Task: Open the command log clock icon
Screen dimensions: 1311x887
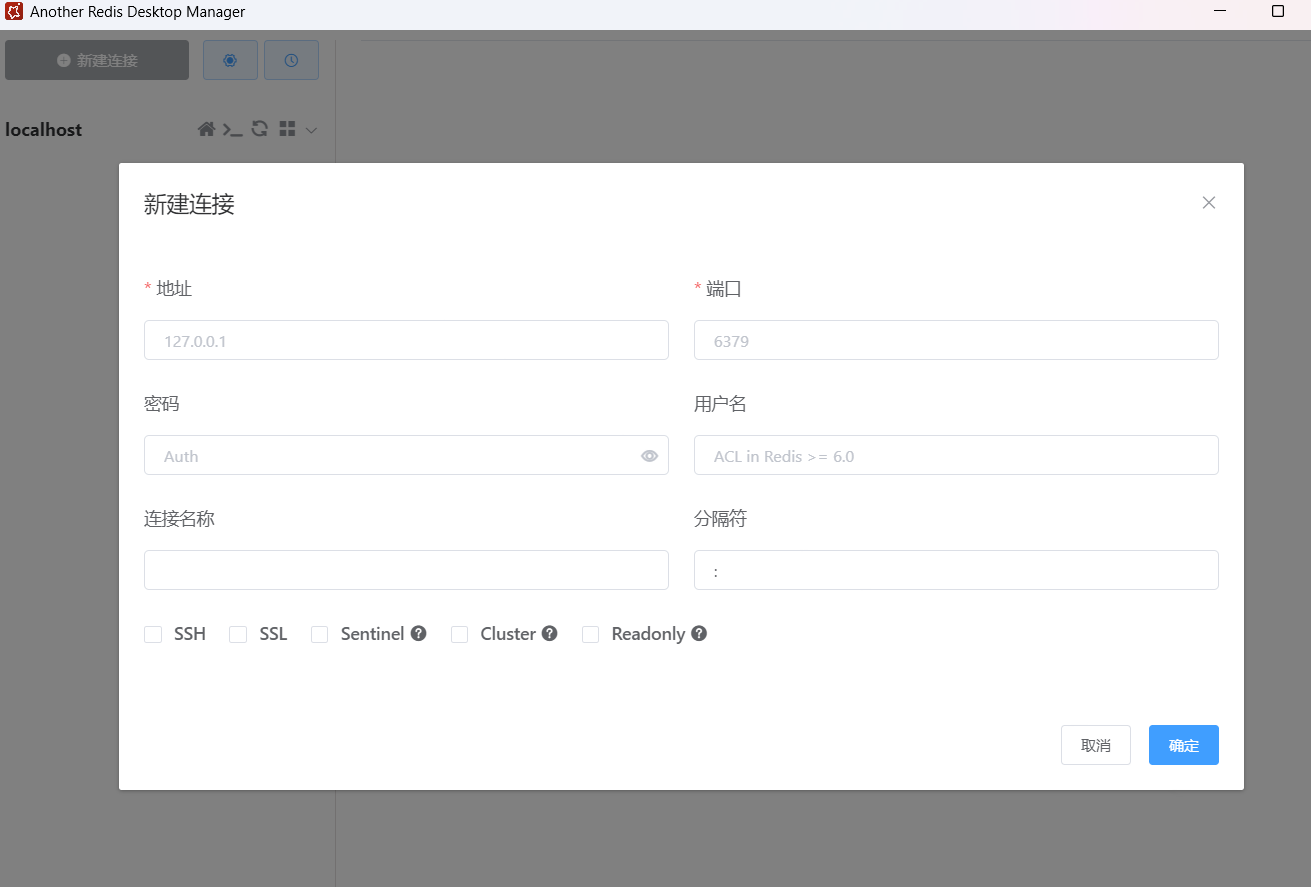Action: [291, 60]
